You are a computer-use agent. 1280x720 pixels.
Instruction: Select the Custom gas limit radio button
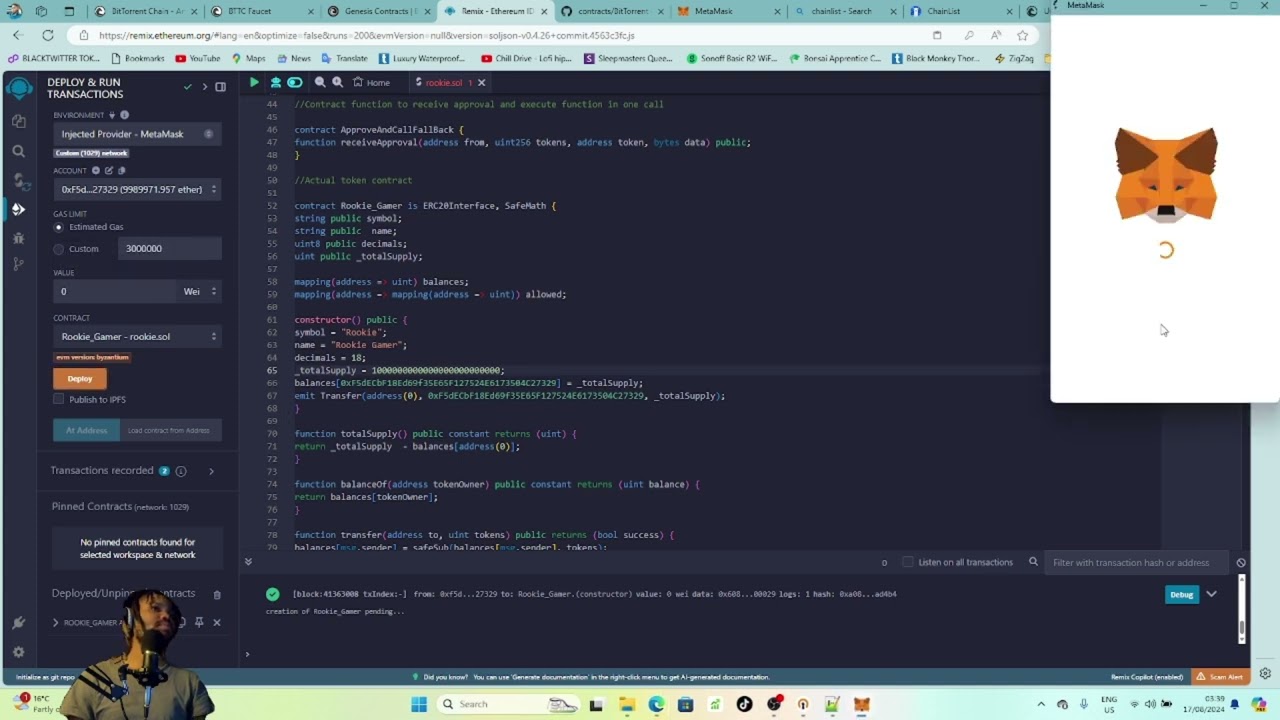(59, 249)
